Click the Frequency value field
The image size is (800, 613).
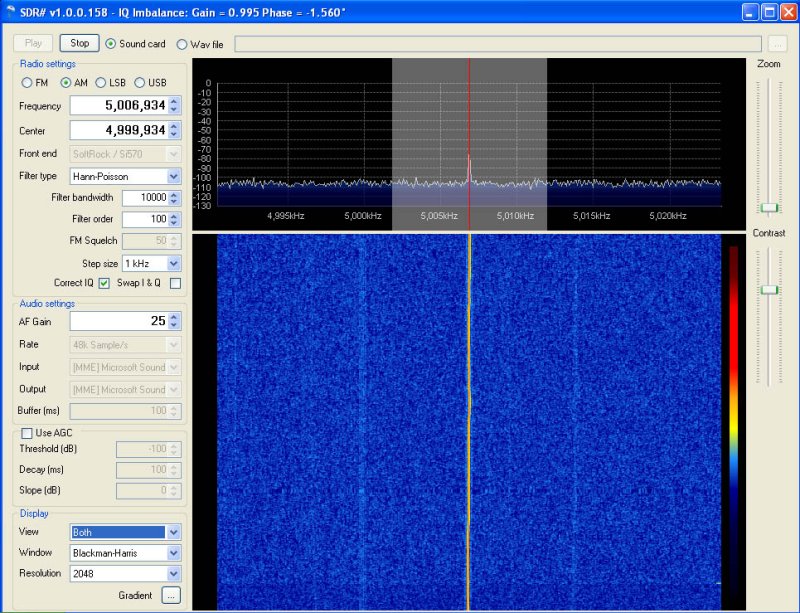119,105
